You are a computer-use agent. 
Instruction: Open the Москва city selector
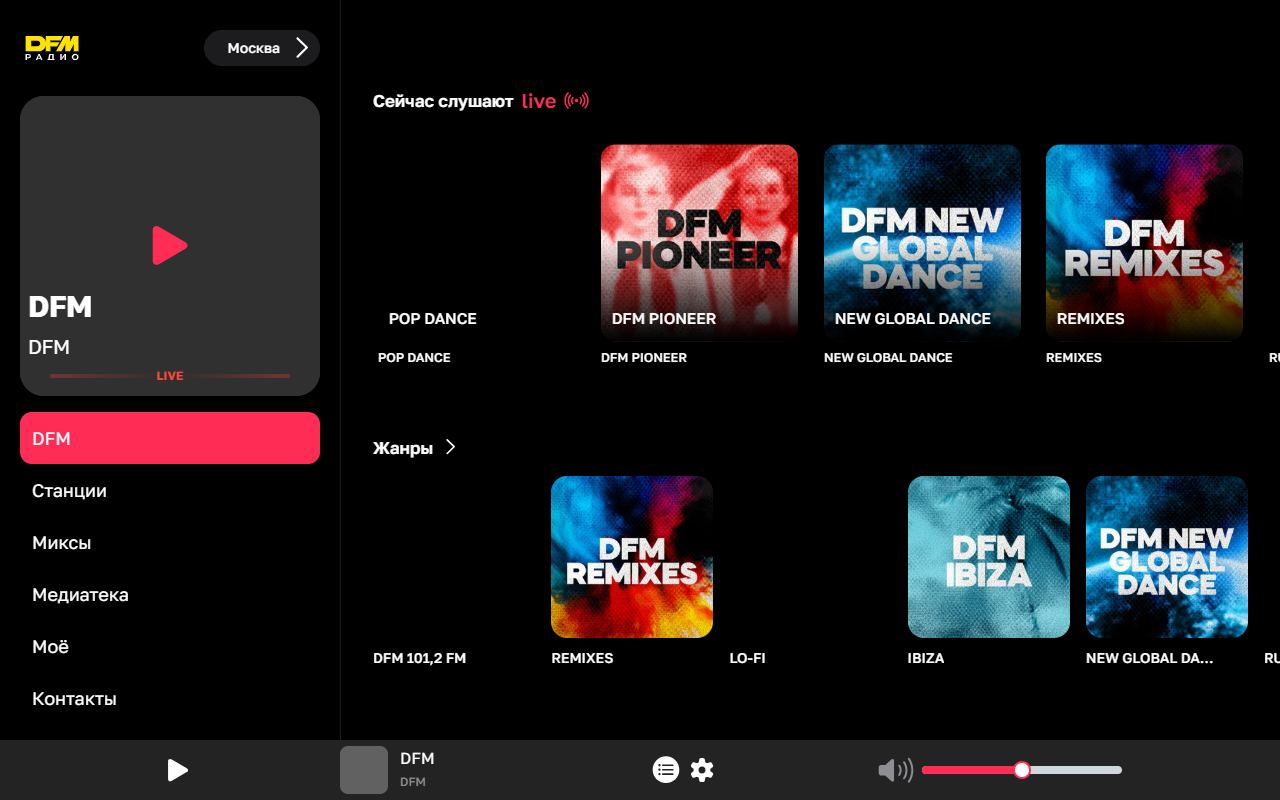click(x=262, y=48)
